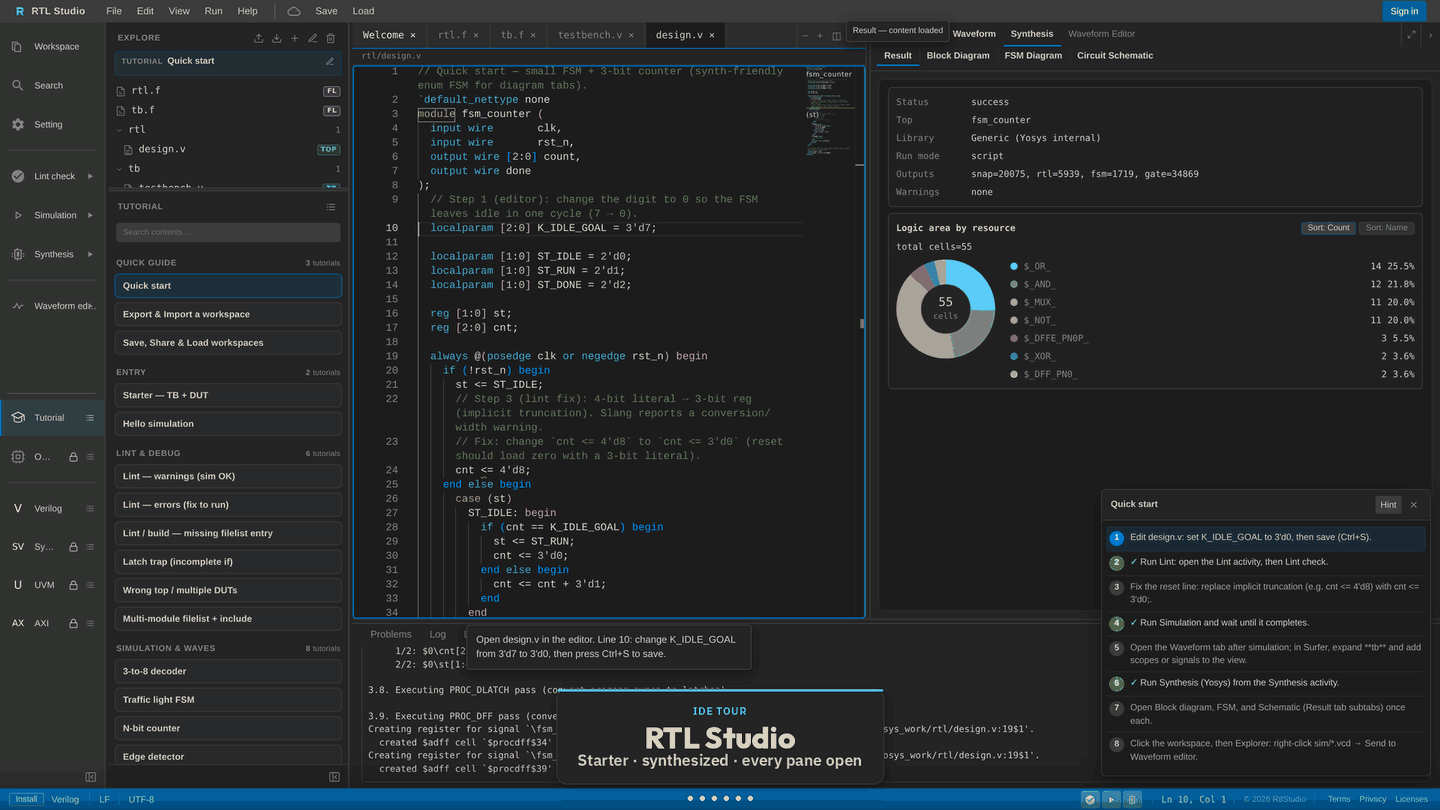
Task: Click the plus icon in the Explore header
Action: click(294, 38)
